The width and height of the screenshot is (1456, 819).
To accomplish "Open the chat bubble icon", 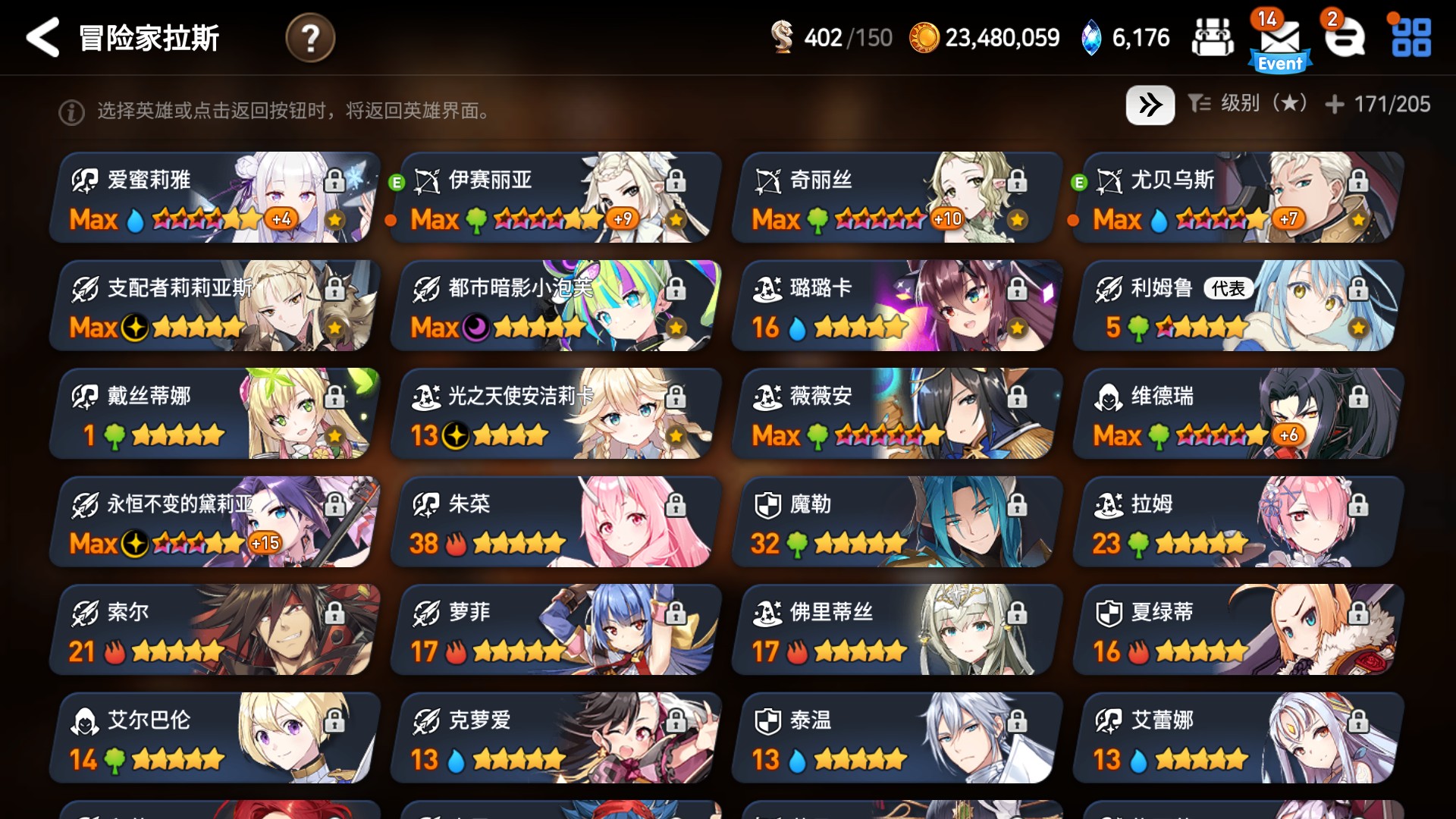I will click(x=1345, y=38).
